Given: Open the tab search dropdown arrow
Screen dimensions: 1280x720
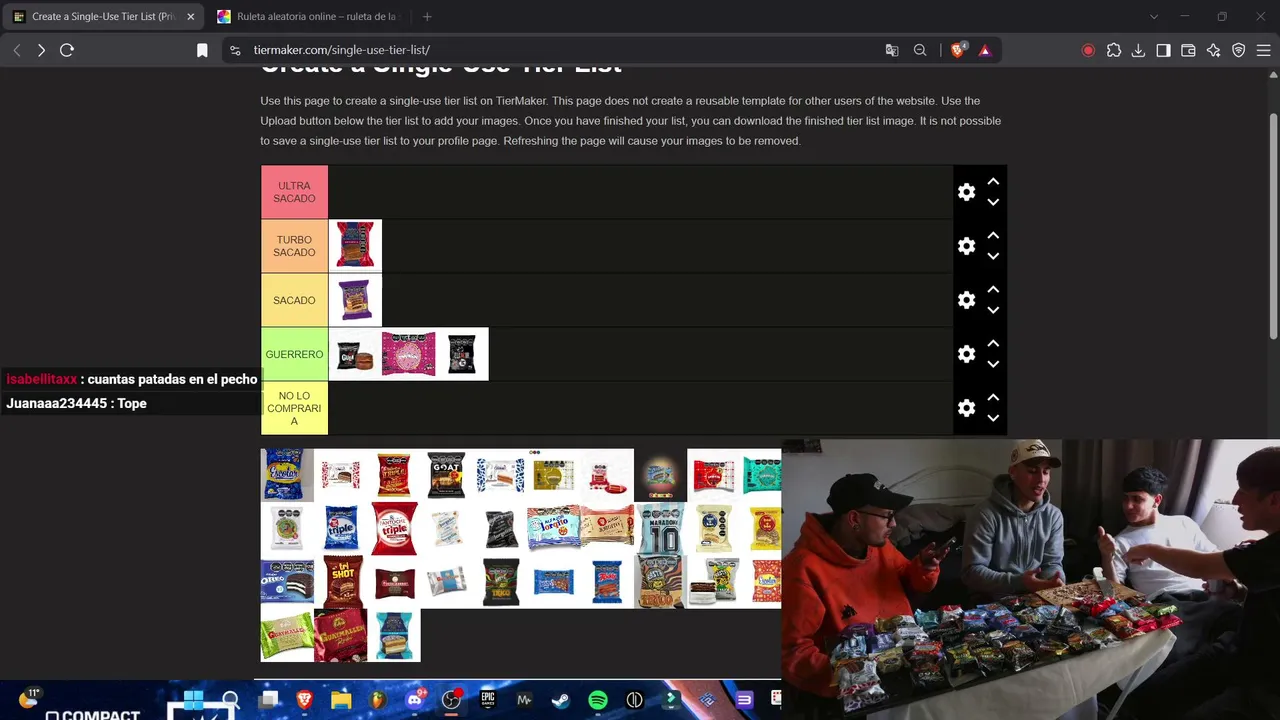Looking at the screenshot, I should click(1154, 17).
